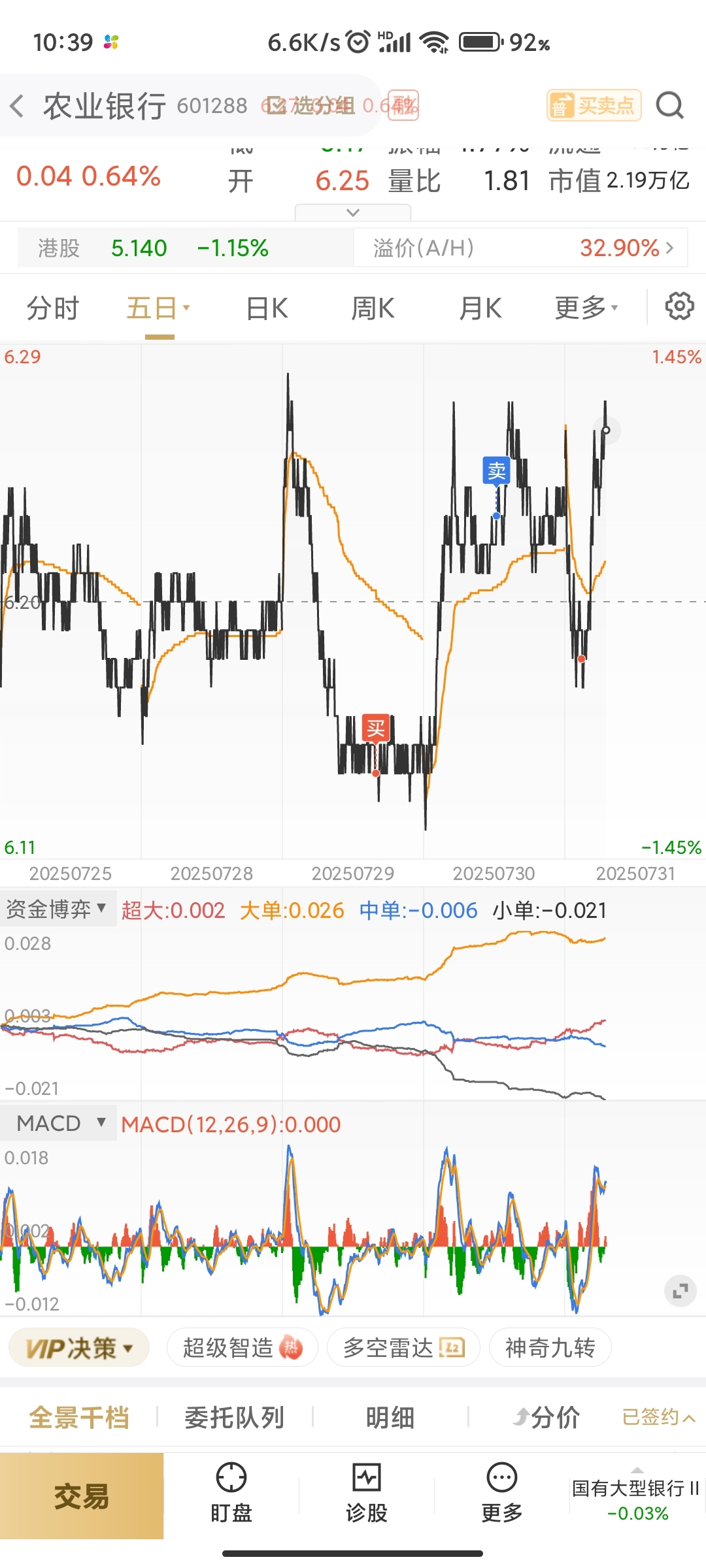The image size is (706, 1568).
Task: Select the 多空雷达 indicator chip
Action: [403, 1348]
